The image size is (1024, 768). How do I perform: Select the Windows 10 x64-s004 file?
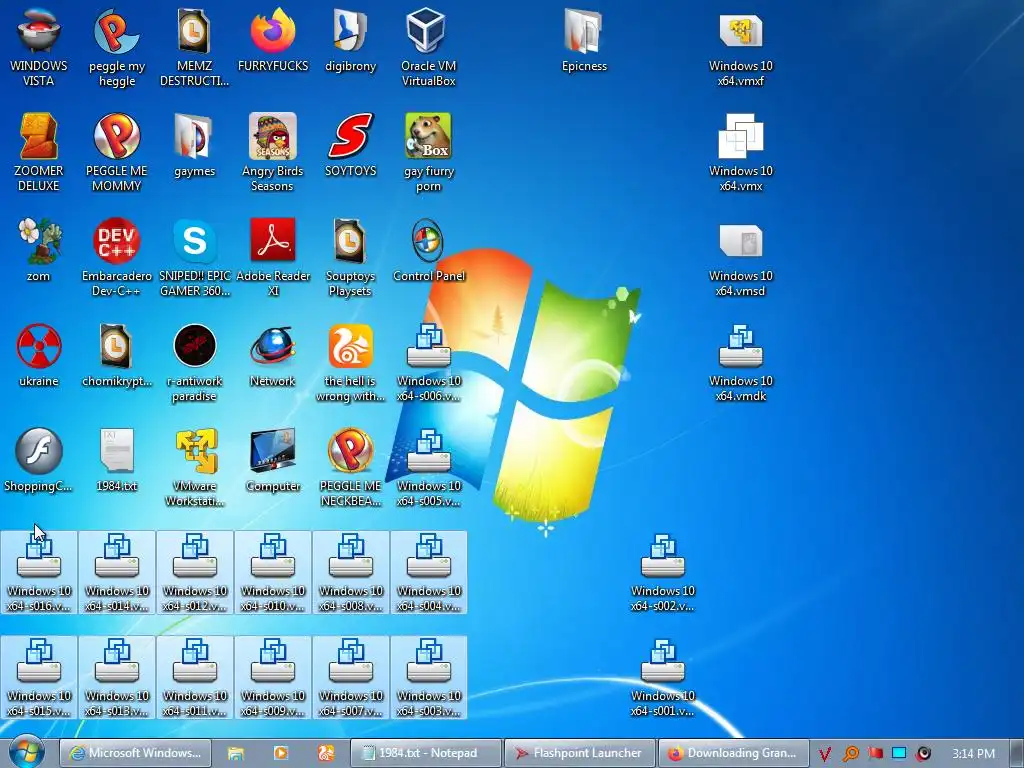[428, 573]
